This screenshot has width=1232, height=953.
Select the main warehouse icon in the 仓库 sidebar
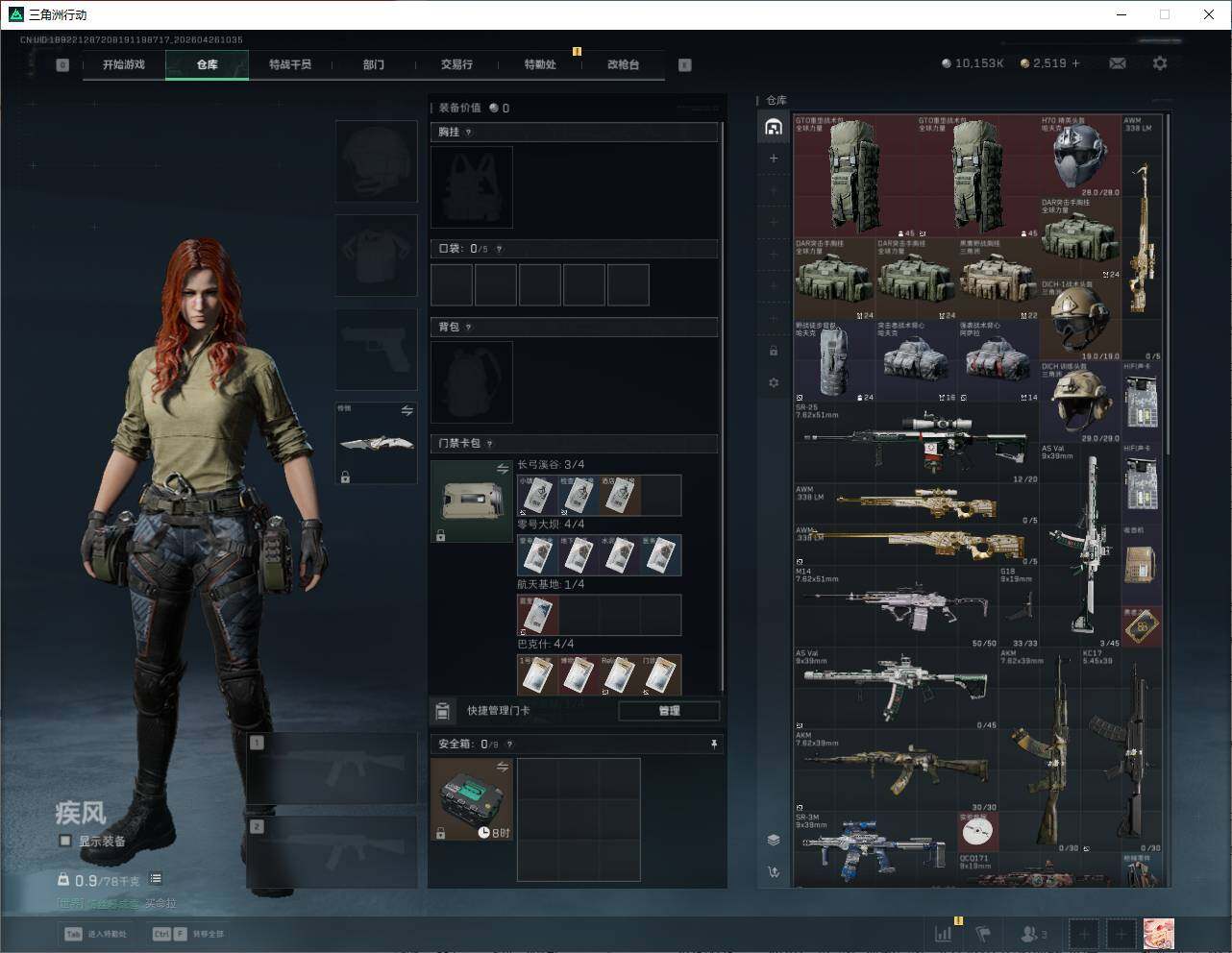pyautogui.click(x=774, y=127)
